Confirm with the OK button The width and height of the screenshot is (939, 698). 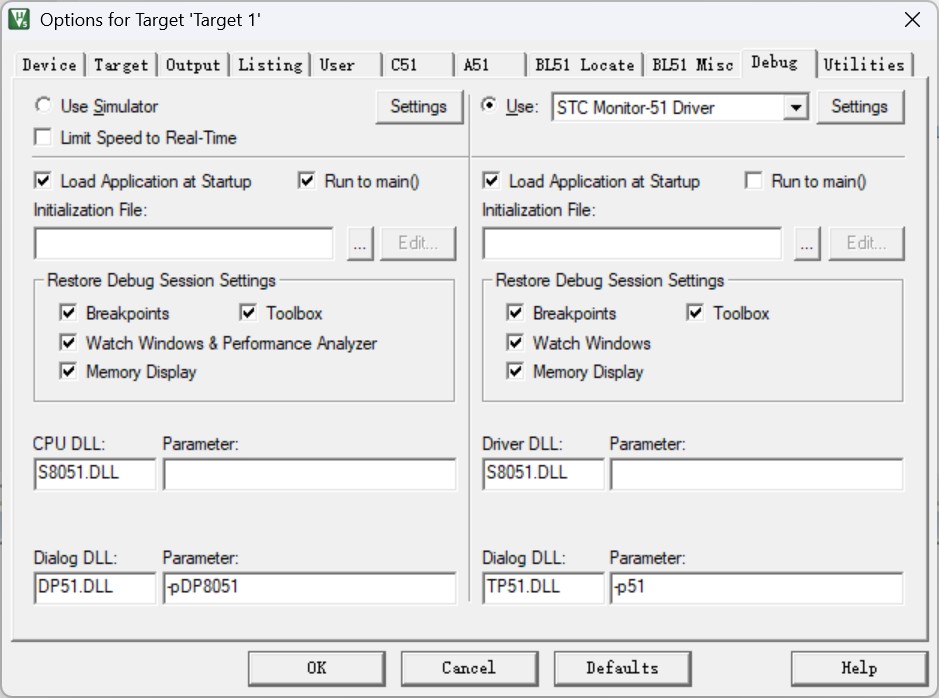coord(317,668)
